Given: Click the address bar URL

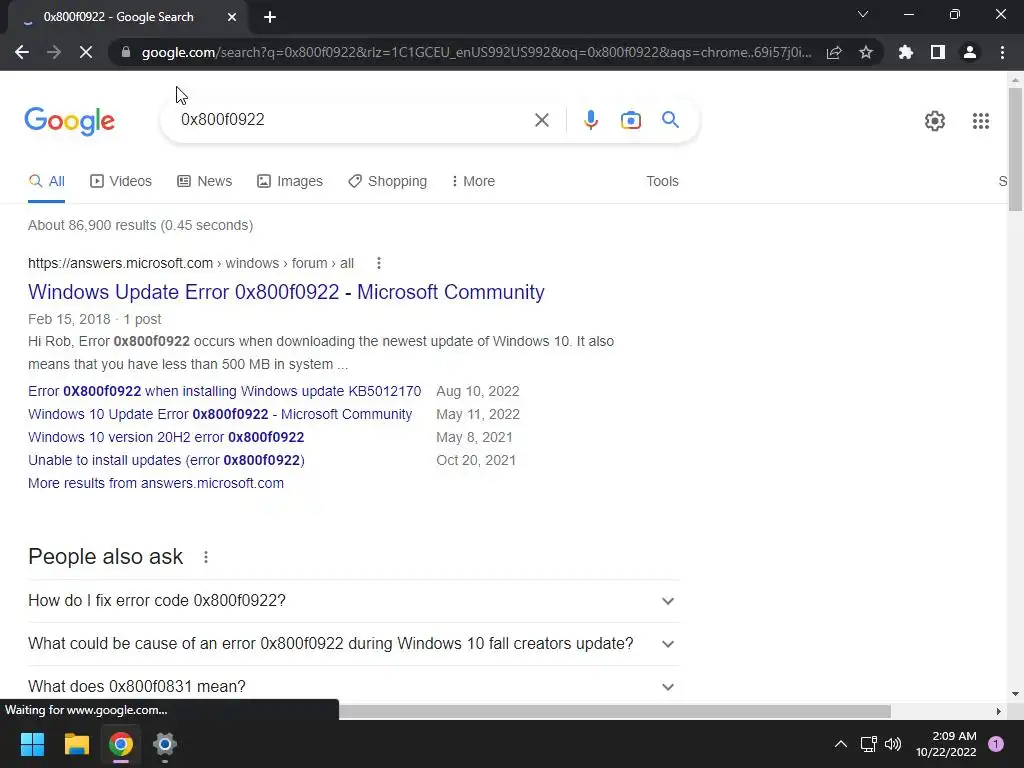Looking at the screenshot, I should pyautogui.click(x=477, y=52).
